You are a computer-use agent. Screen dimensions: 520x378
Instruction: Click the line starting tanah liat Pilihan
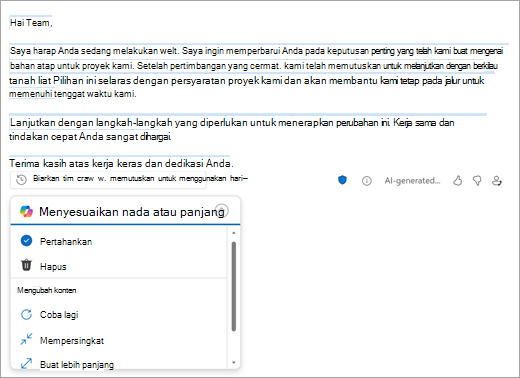pos(246,81)
